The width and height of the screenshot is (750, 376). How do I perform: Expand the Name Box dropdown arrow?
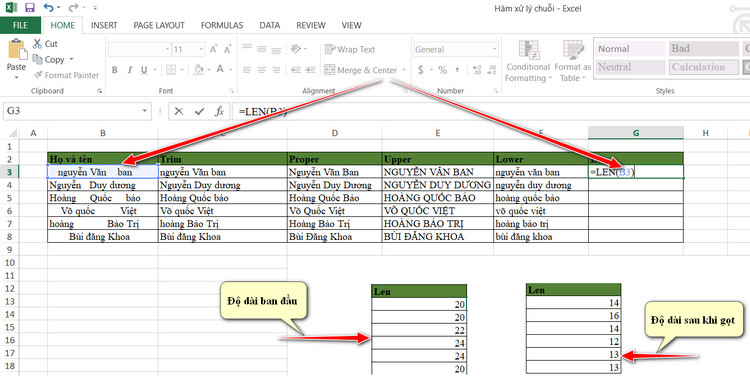pyautogui.click(x=144, y=111)
